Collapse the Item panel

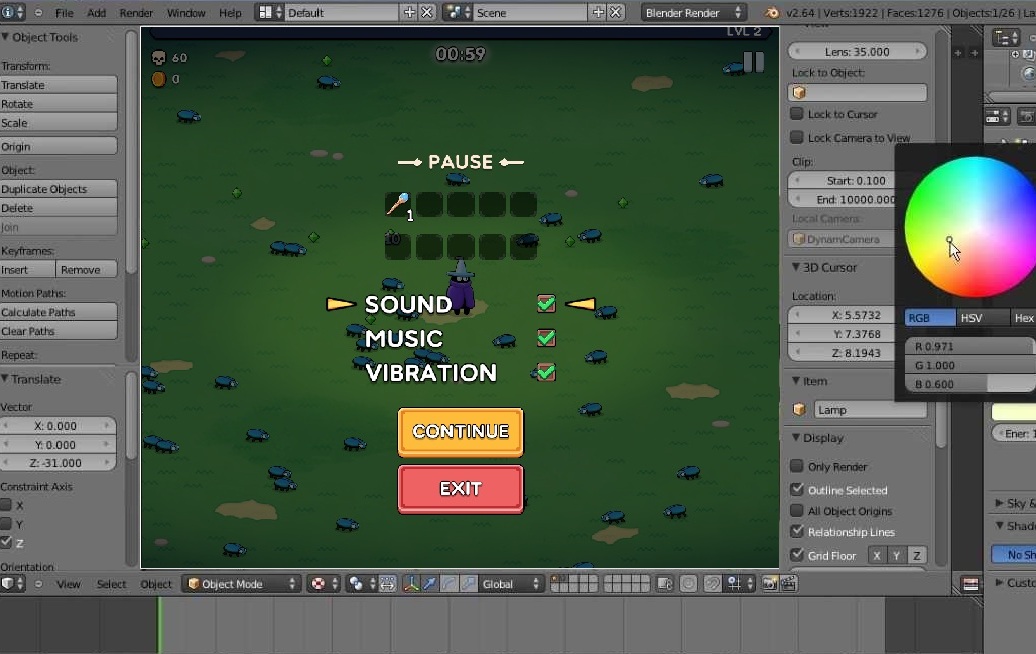point(796,381)
